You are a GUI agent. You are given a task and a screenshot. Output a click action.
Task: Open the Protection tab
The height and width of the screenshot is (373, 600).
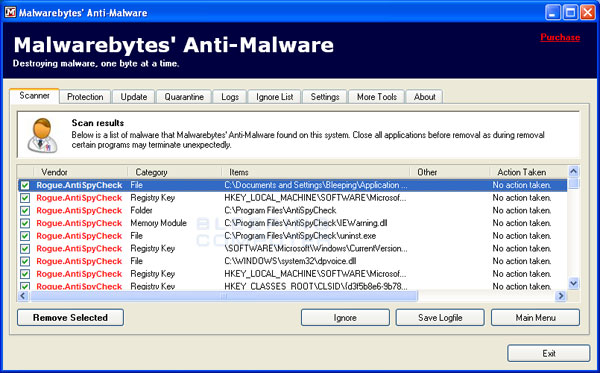(x=85, y=97)
